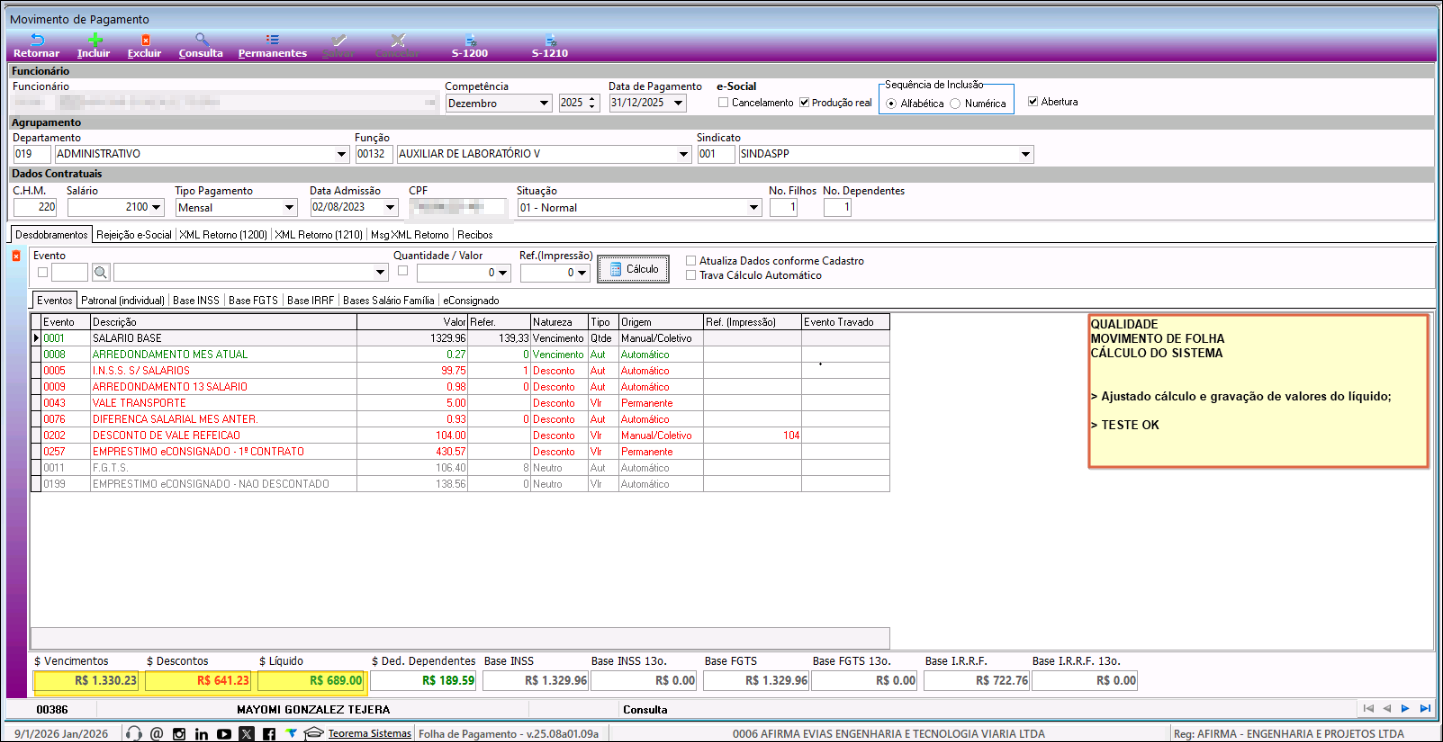Toggle the Trava Cálculo Automático checkbox
1443x742 pixels.
(x=691, y=276)
